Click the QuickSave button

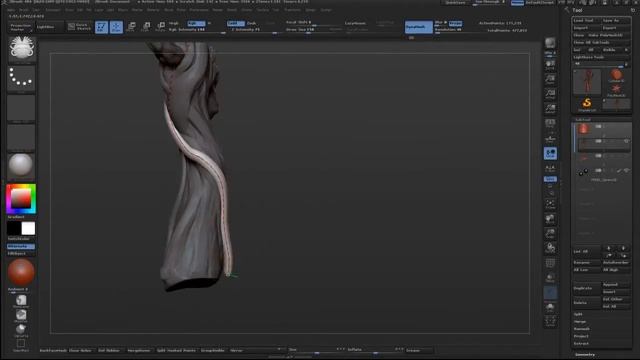(x=456, y=2)
